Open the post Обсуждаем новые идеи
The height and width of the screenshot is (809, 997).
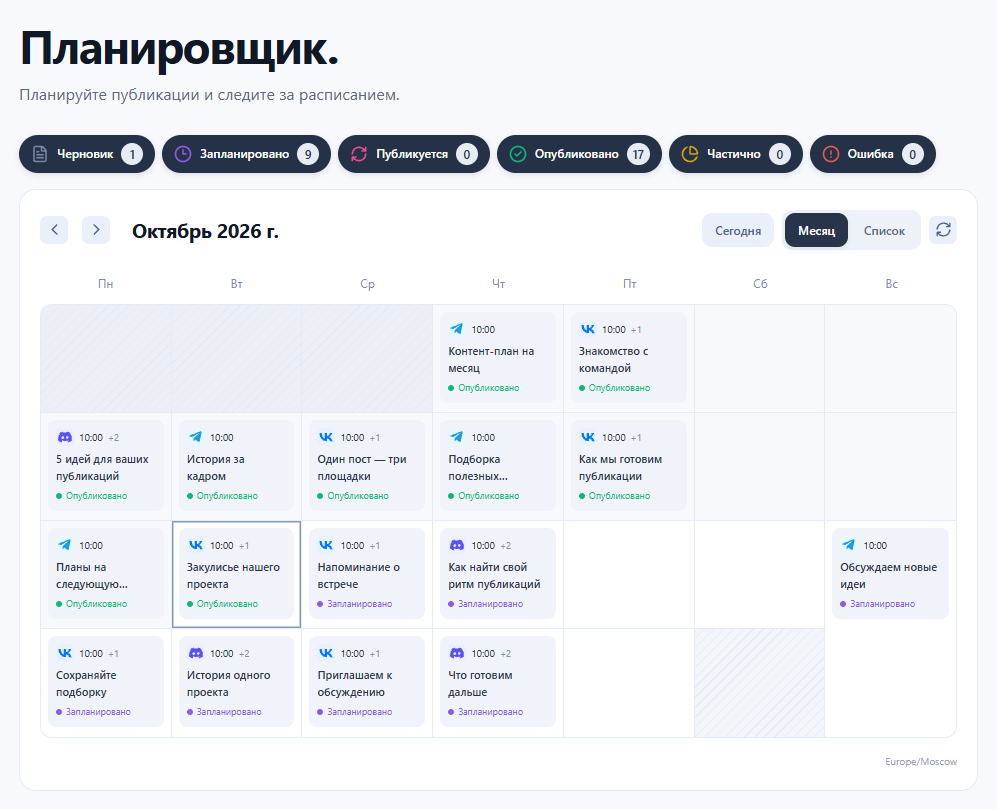pos(890,574)
